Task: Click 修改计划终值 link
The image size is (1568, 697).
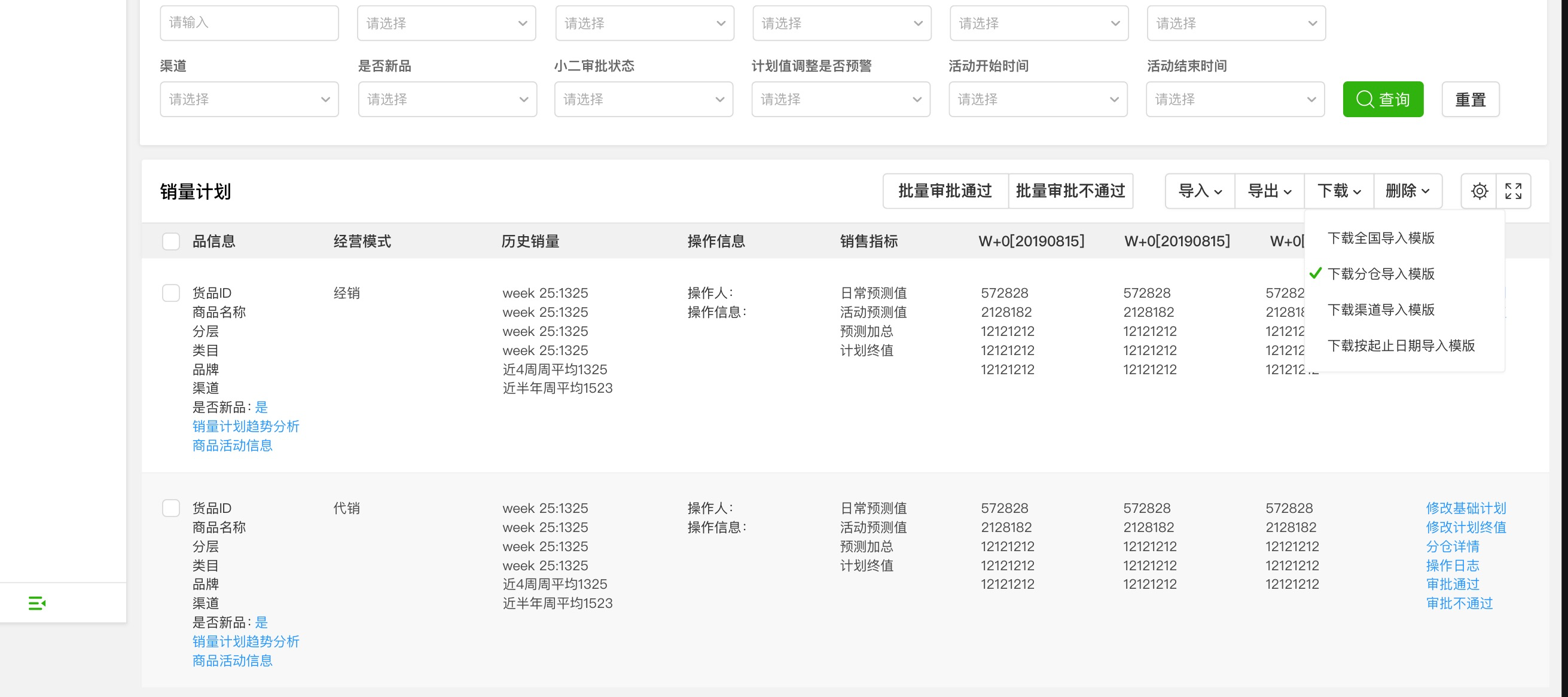Action: click(x=1466, y=527)
